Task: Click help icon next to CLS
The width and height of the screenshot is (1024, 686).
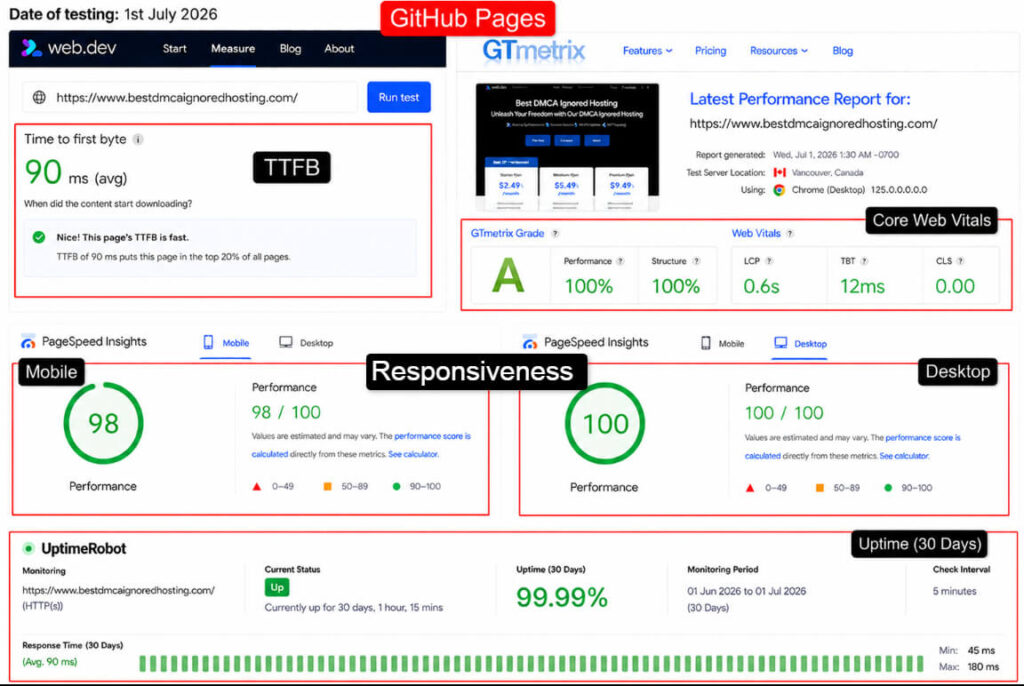Action: (x=960, y=261)
